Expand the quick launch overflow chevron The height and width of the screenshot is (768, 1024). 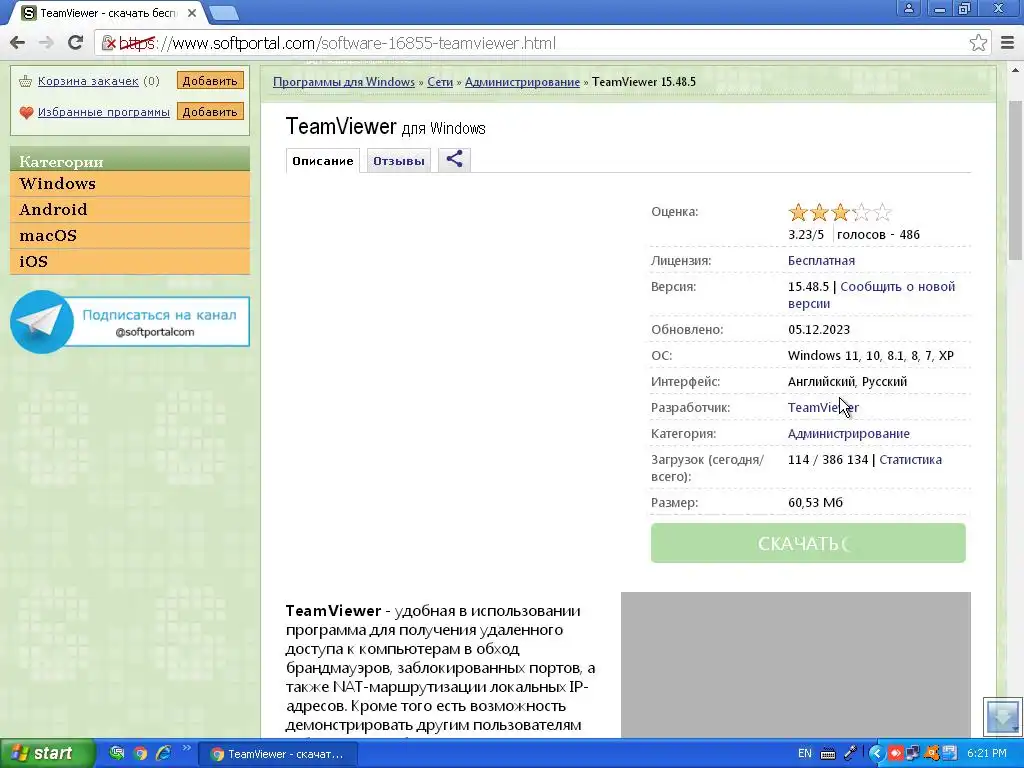tap(186, 748)
